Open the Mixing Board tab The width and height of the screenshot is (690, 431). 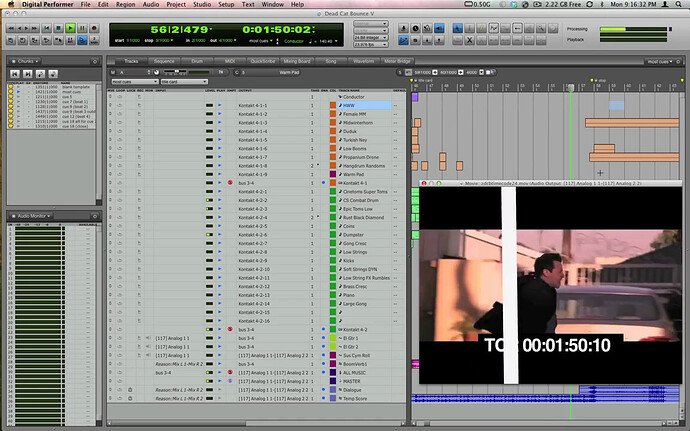pos(297,61)
